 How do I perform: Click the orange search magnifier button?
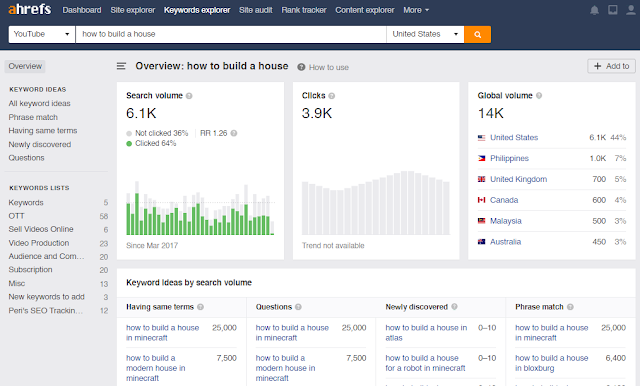pos(477,34)
